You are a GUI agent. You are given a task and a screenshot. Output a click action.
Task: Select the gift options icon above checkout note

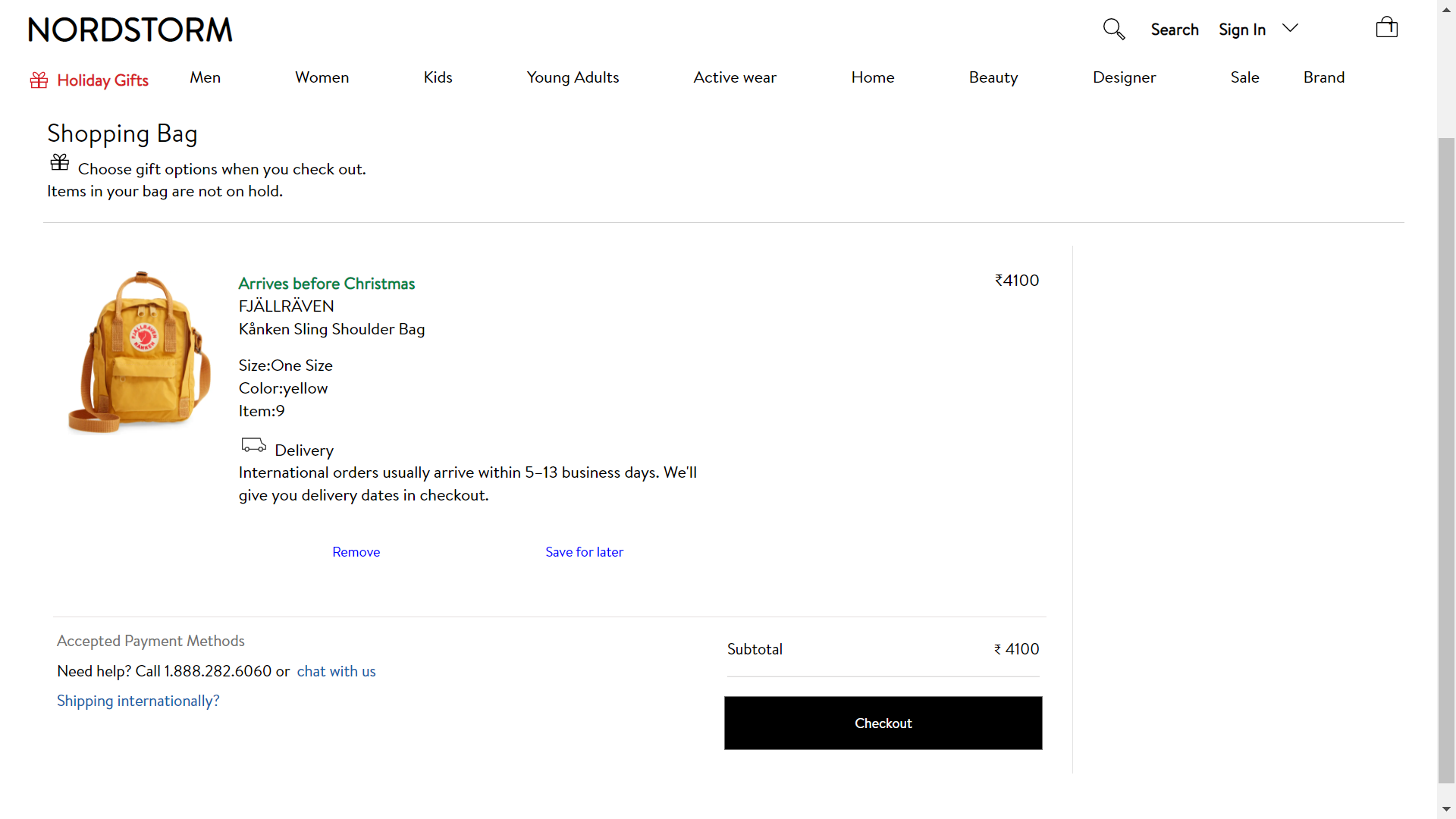pos(58,162)
